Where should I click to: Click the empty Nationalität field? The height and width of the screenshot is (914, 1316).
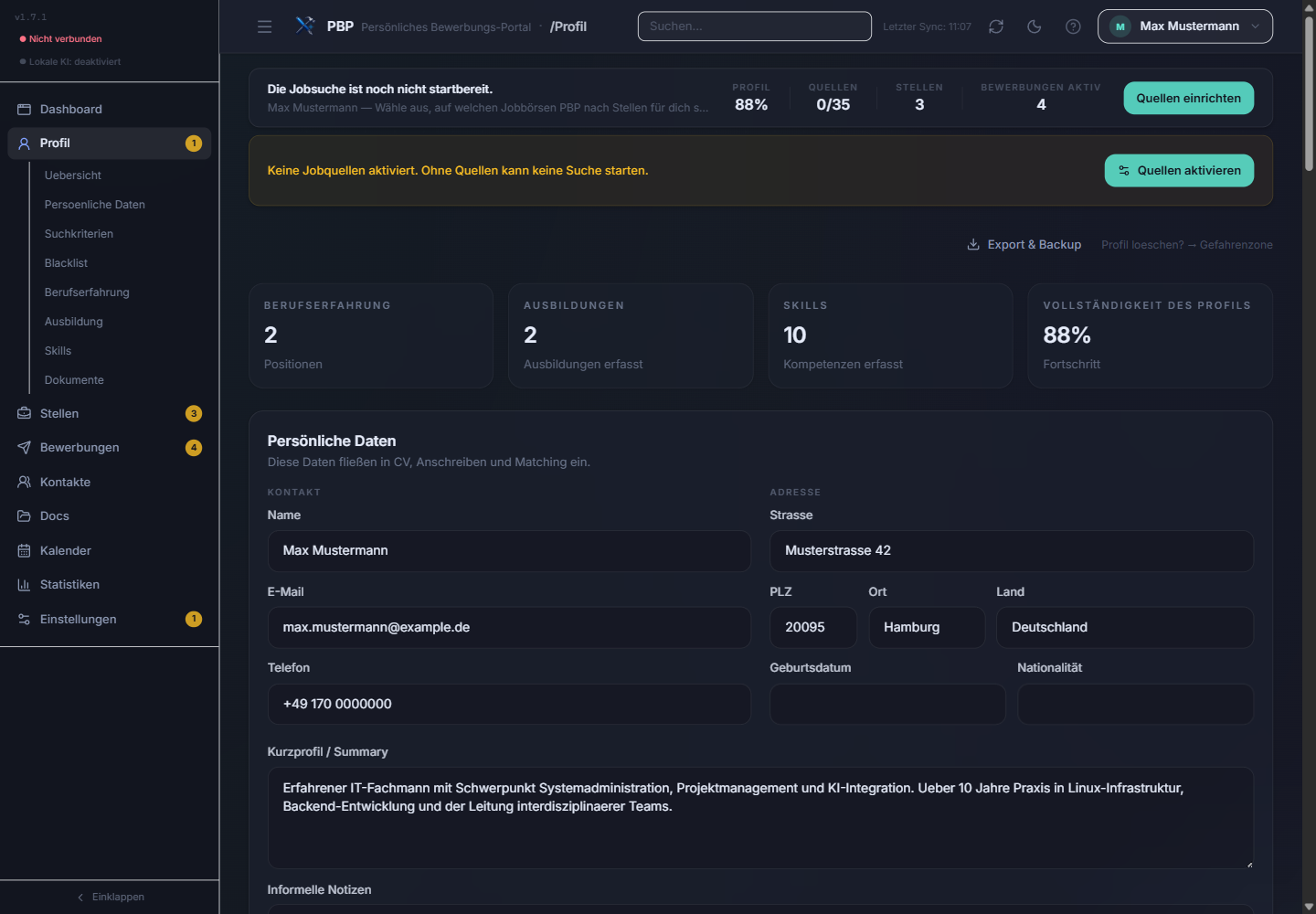[1135, 704]
